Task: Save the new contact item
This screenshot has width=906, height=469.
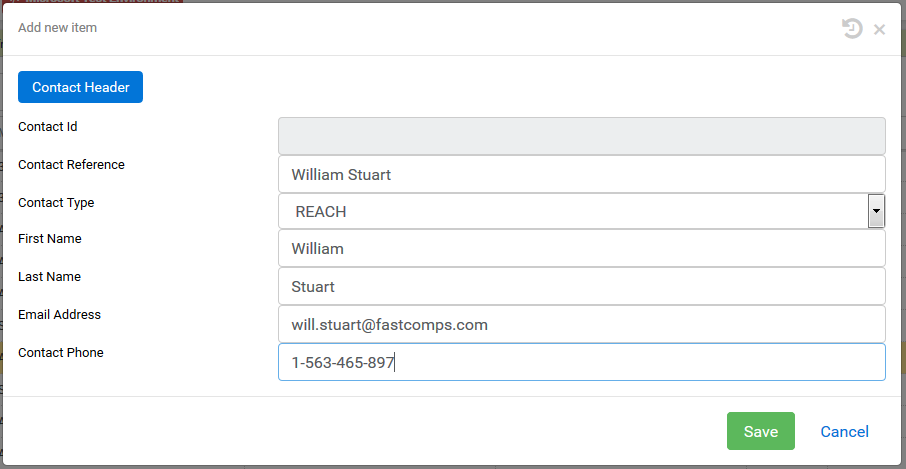Action: pyautogui.click(x=760, y=431)
